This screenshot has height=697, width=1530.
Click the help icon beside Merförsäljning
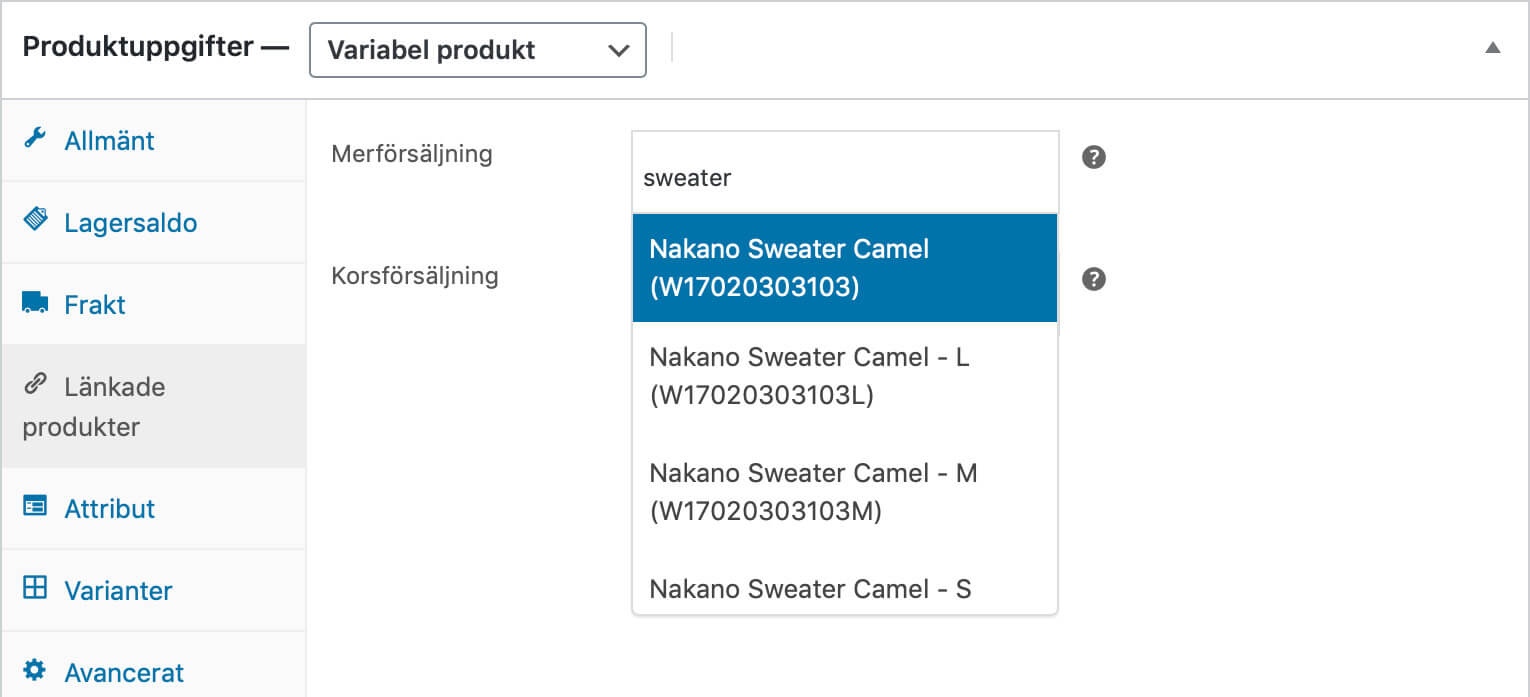tap(1094, 157)
